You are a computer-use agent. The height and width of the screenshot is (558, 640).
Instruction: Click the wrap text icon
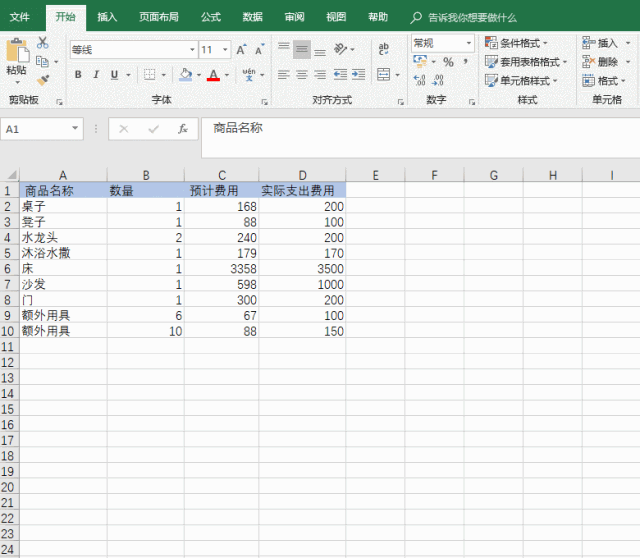384,49
